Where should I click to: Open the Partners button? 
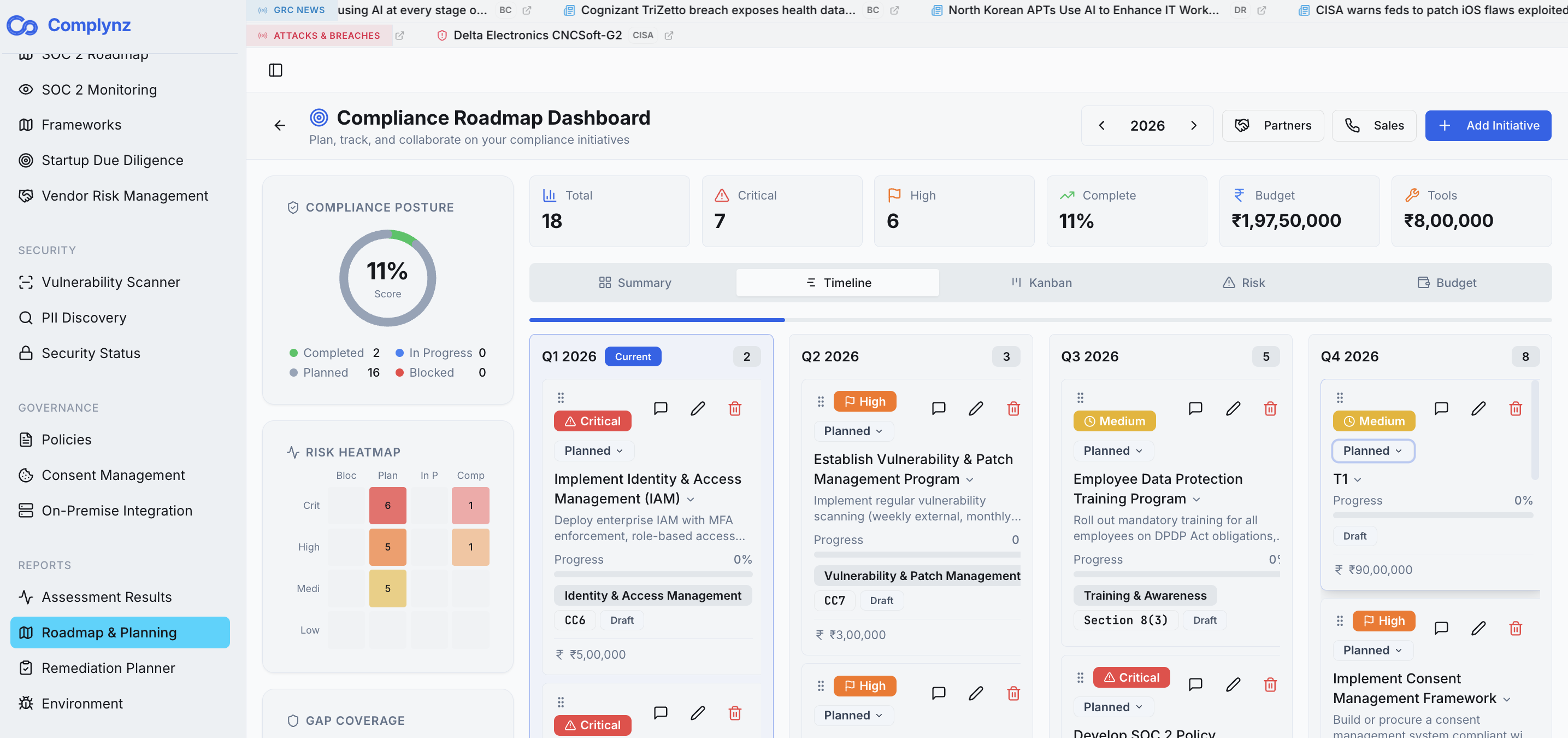point(1273,125)
